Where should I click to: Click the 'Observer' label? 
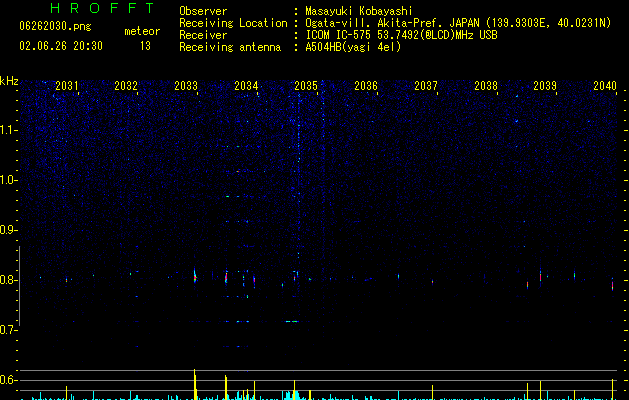point(203,11)
